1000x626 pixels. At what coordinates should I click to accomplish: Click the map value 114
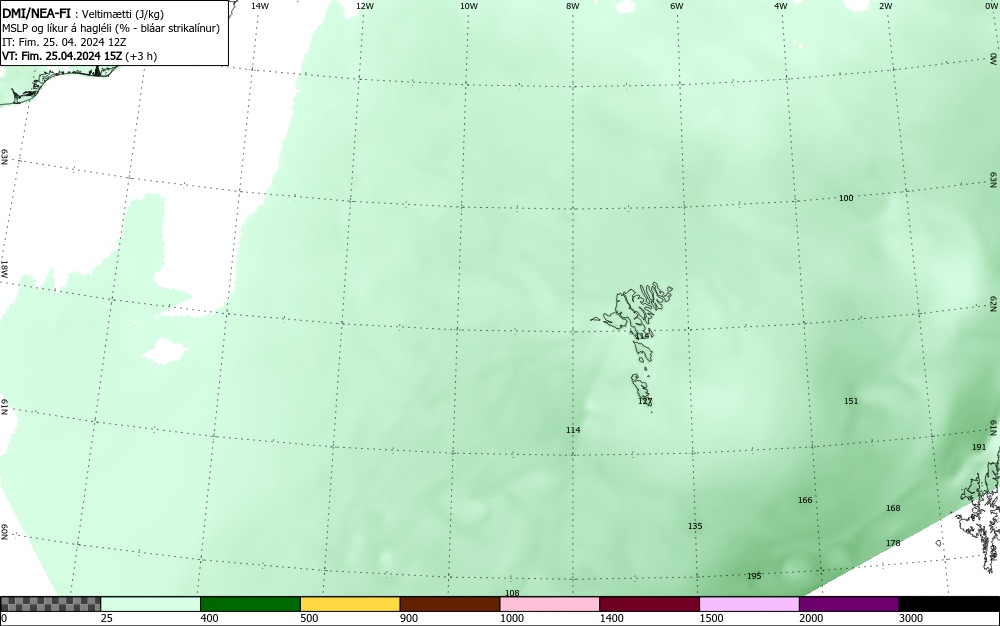573,430
